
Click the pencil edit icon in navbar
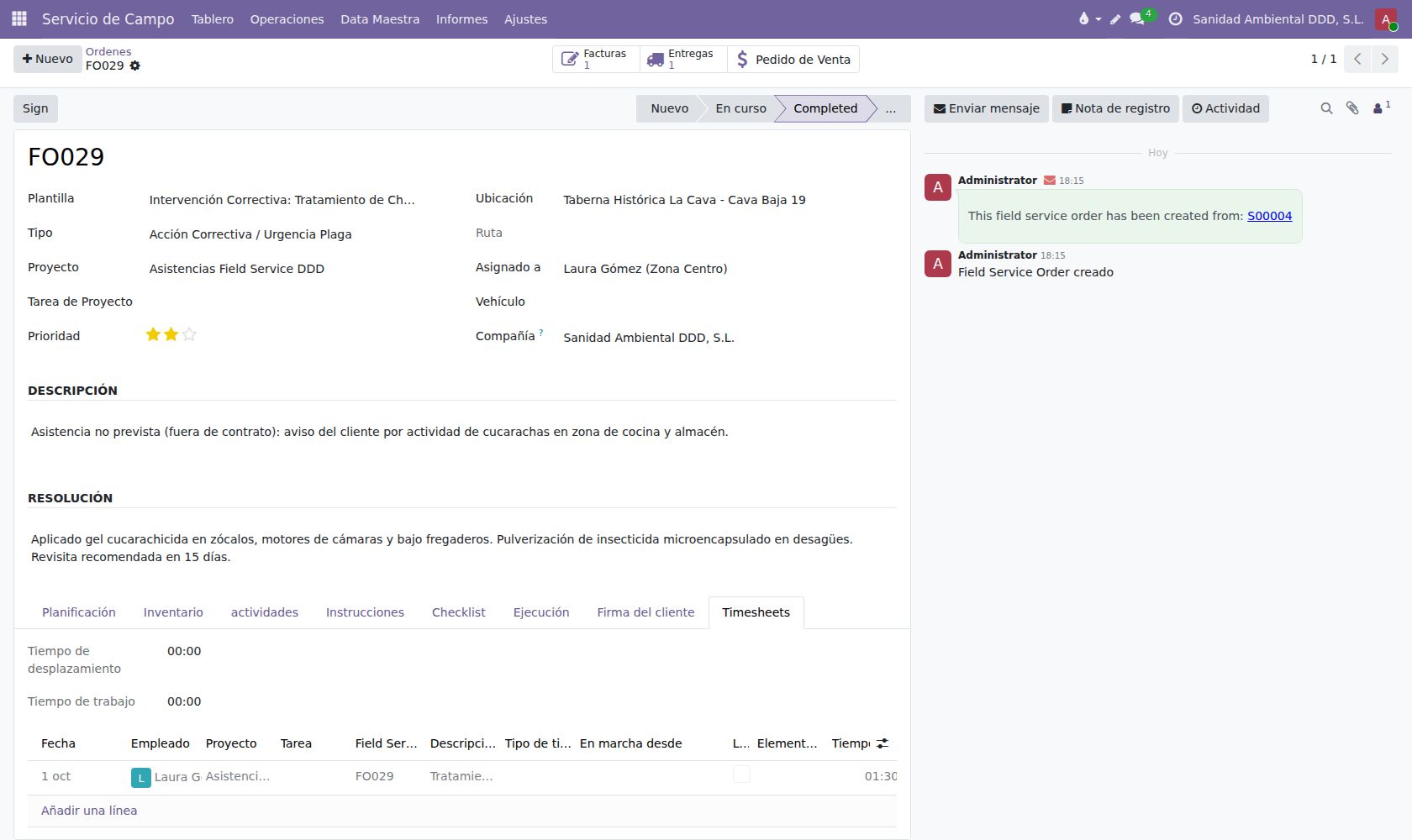point(1115,18)
